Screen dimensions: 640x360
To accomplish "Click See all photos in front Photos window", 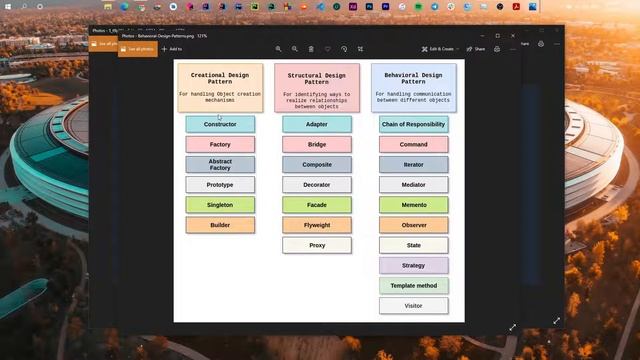I will [138, 49].
